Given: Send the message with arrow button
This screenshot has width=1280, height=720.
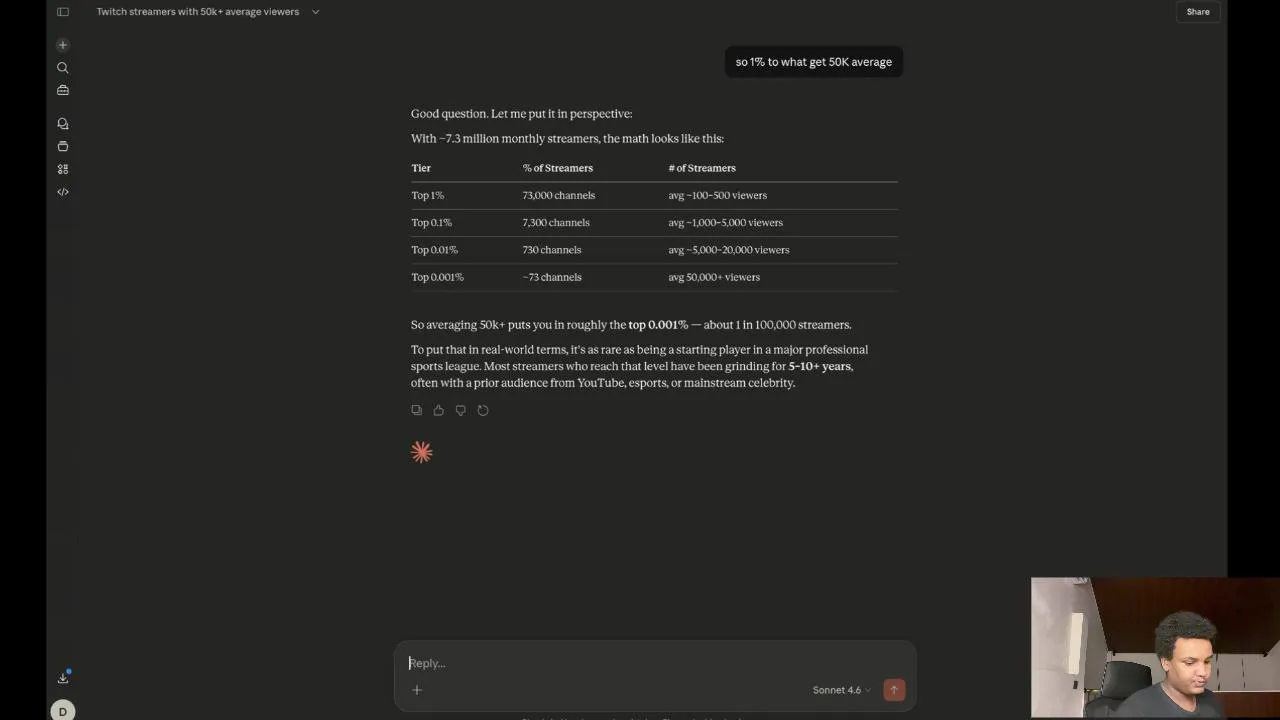Looking at the screenshot, I should pos(894,690).
